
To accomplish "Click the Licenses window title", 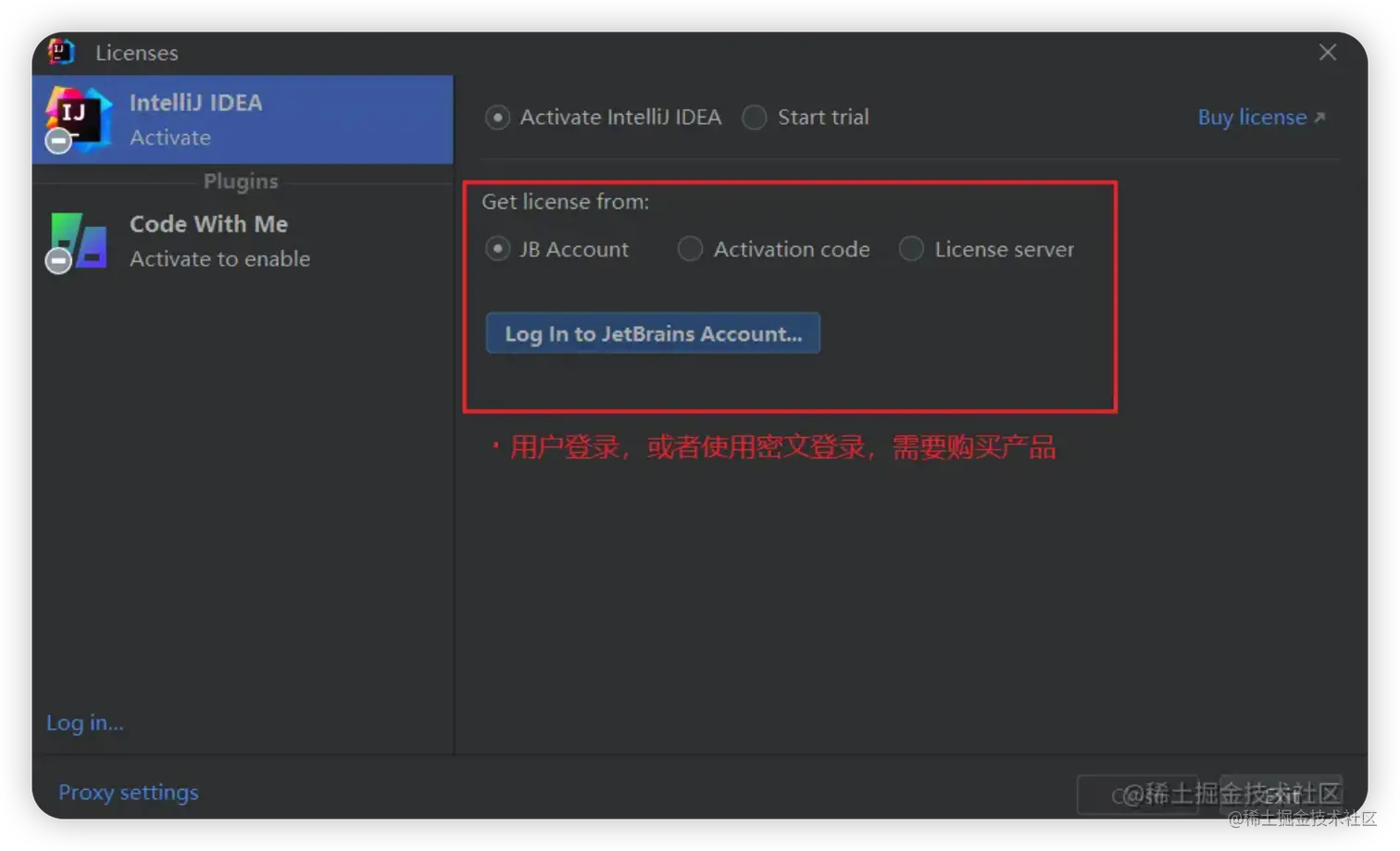I will (x=136, y=53).
